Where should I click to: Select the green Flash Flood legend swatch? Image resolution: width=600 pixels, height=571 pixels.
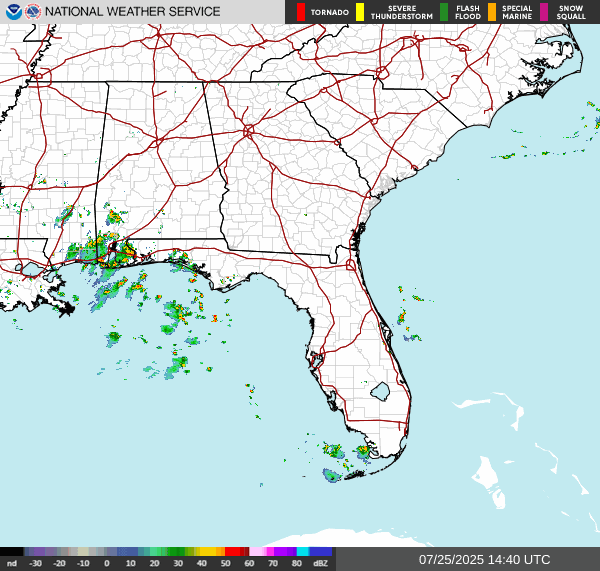[x=444, y=12]
